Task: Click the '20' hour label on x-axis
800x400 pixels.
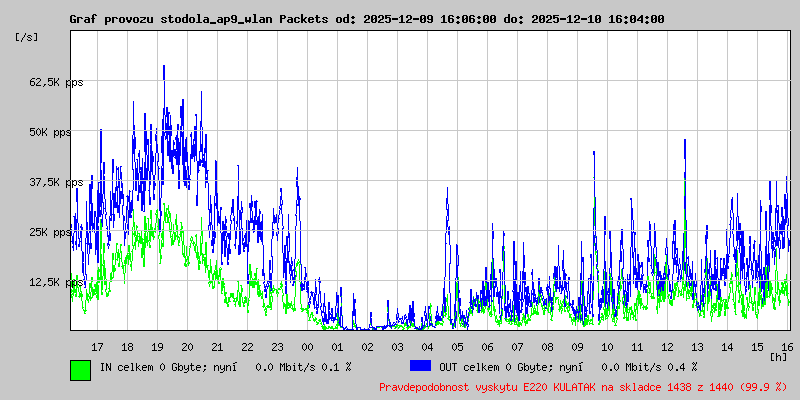Action: [187, 347]
